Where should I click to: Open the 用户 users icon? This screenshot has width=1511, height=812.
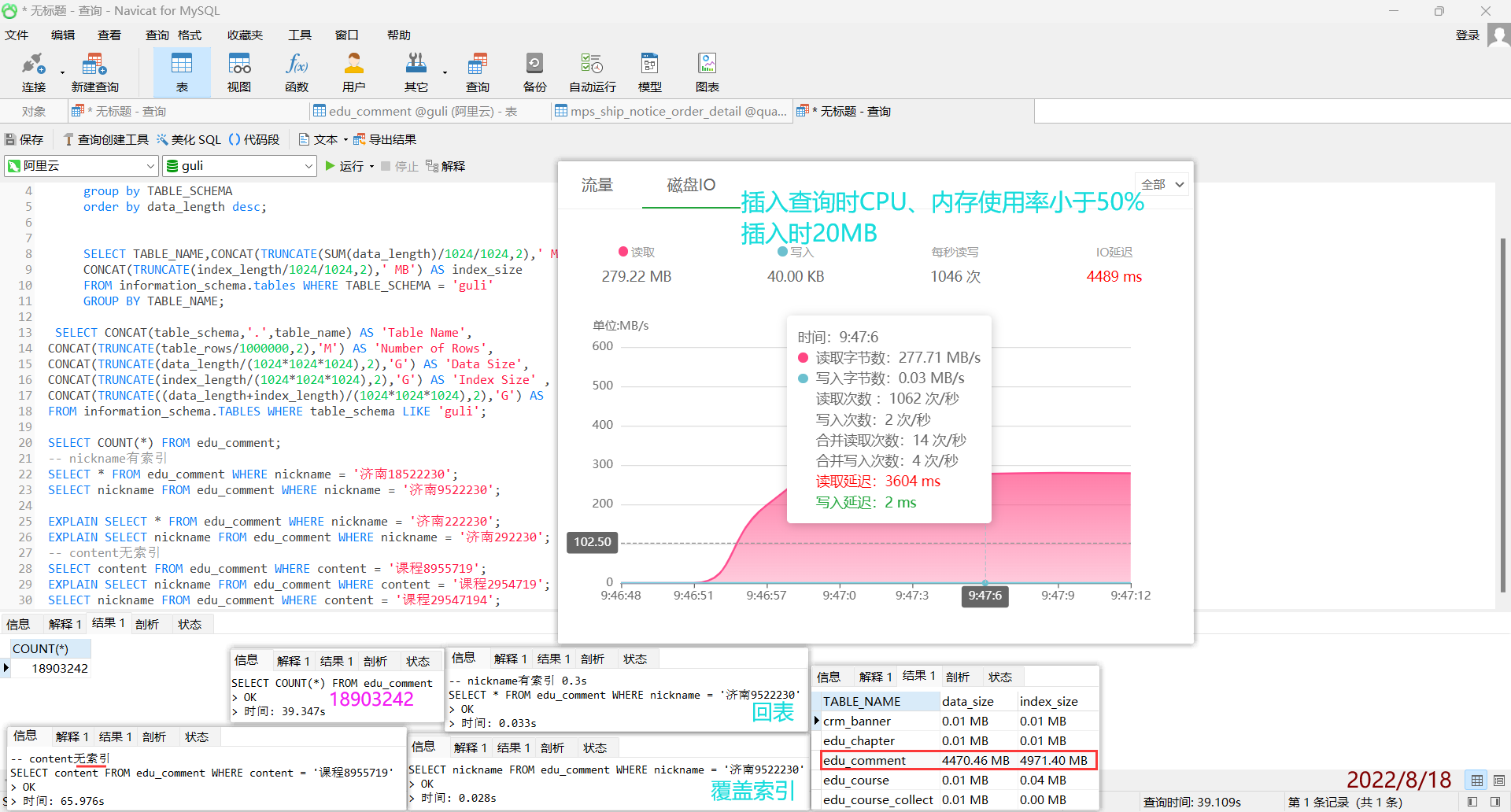click(354, 72)
